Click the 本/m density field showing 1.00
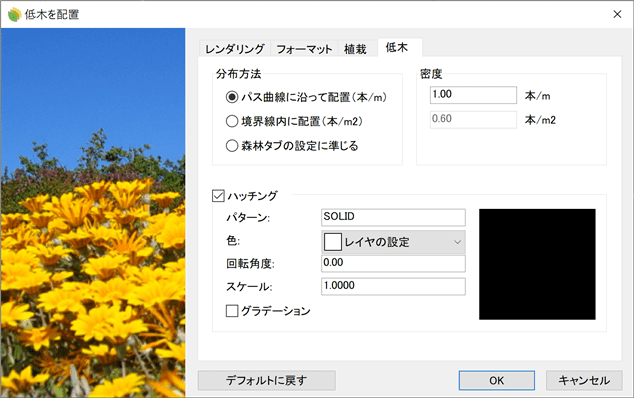The height and width of the screenshot is (398, 634). (x=473, y=95)
